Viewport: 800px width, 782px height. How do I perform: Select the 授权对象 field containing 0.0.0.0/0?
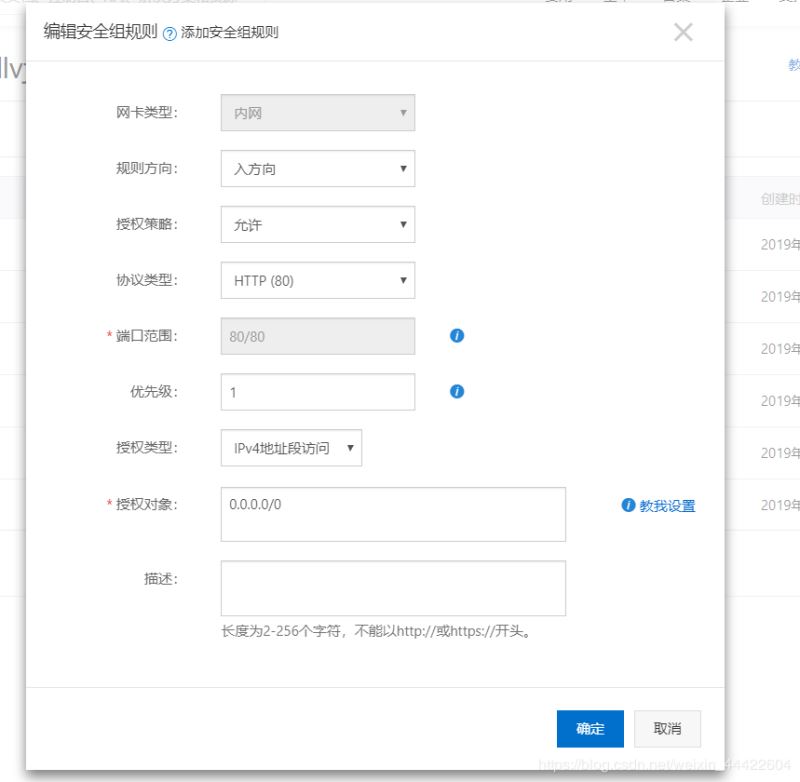click(x=393, y=513)
